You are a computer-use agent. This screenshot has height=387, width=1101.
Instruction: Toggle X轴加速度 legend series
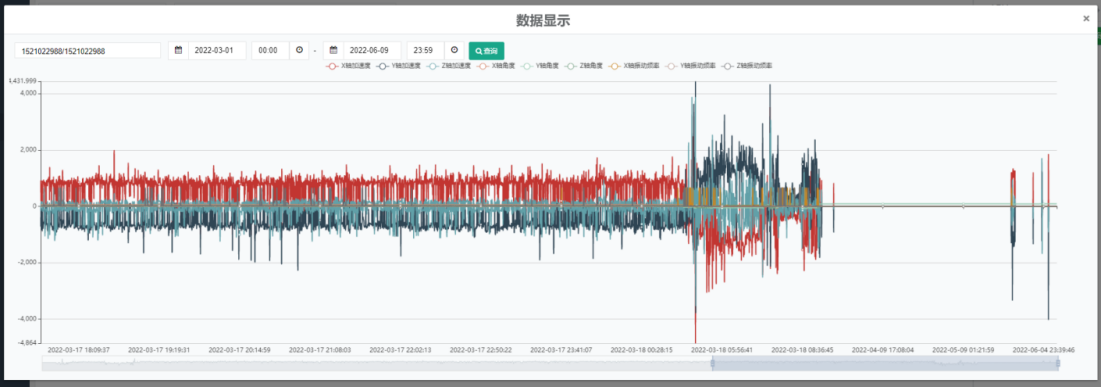[348, 66]
